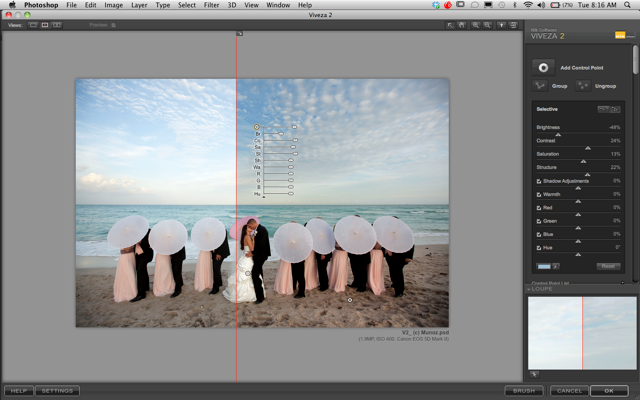Toggle the Warmth checkbox
This screenshot has width=640, height=400.
tap(539, 194)
